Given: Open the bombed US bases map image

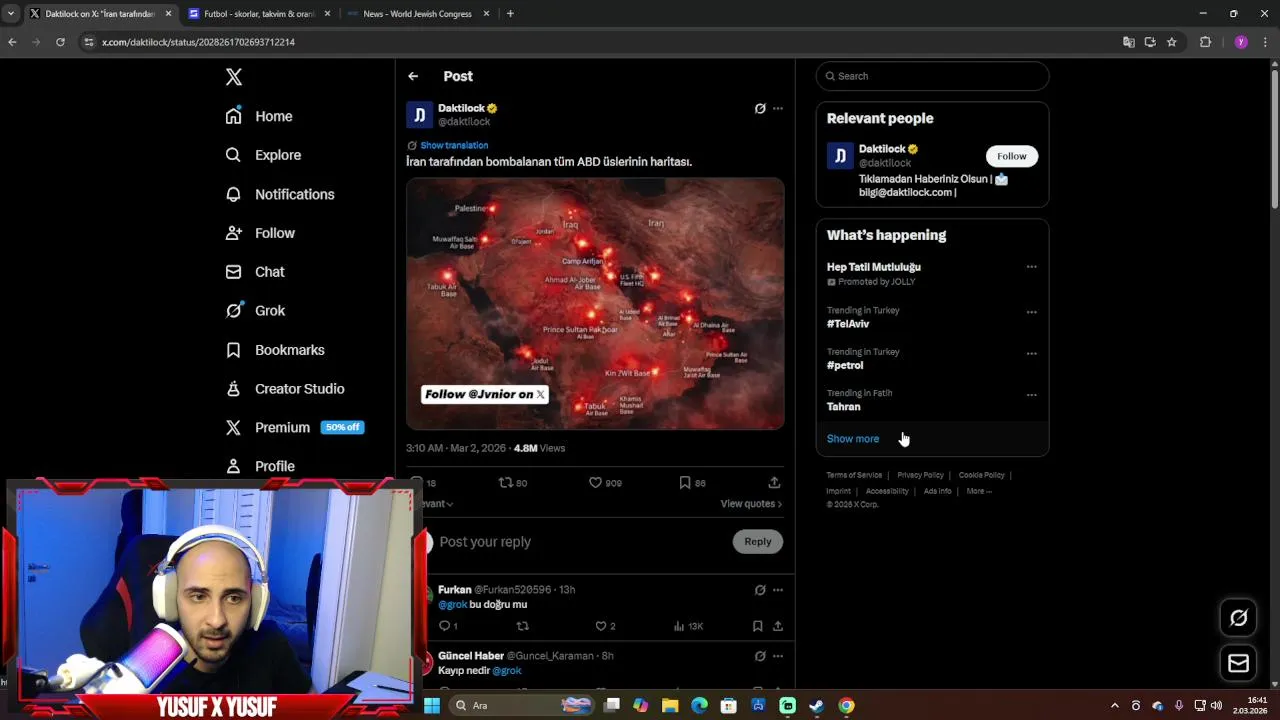Looking at the screenshot, I should [x=595, y=304].
